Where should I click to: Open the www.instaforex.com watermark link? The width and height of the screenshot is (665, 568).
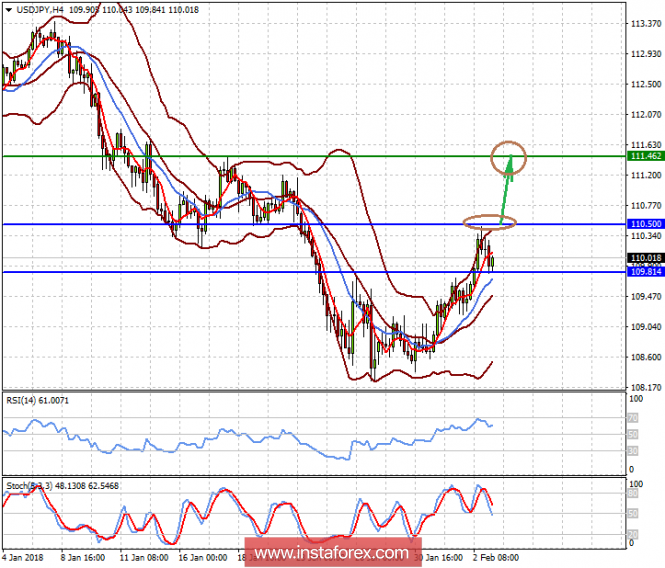(x=331, y=553)
